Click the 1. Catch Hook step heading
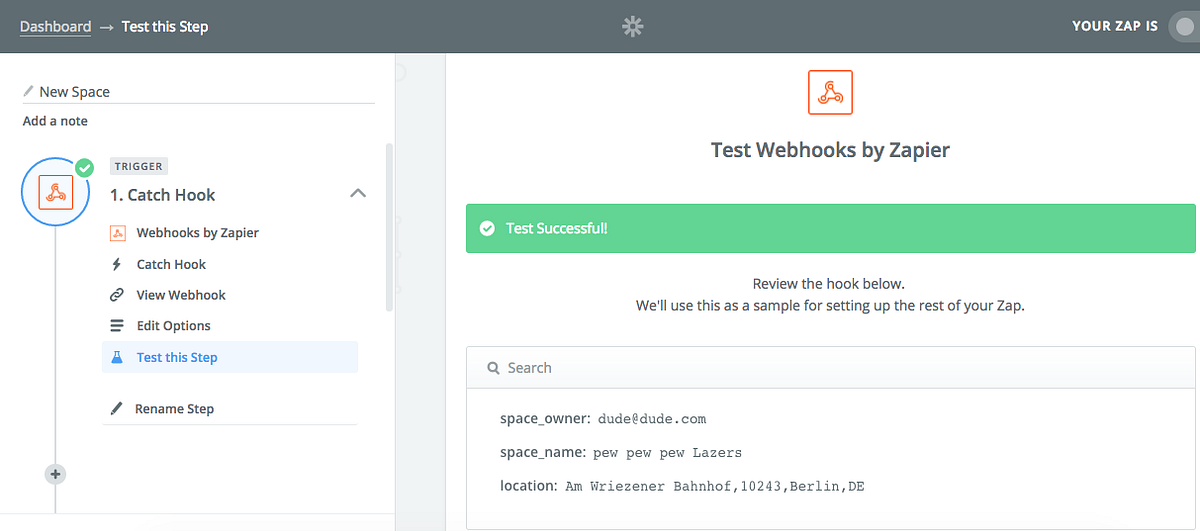 click(163, 195)
